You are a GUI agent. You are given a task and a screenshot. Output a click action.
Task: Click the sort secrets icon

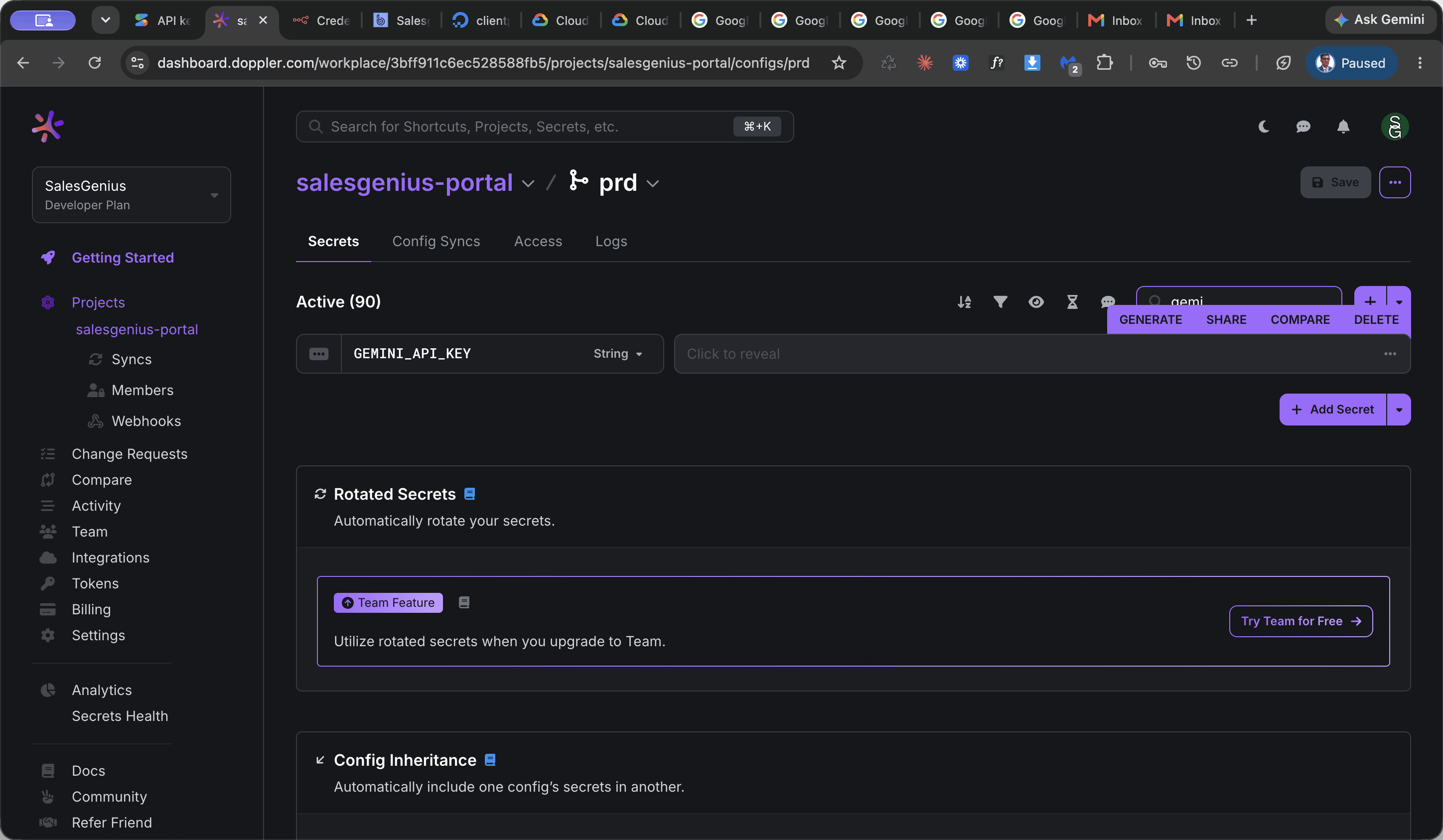964,302
